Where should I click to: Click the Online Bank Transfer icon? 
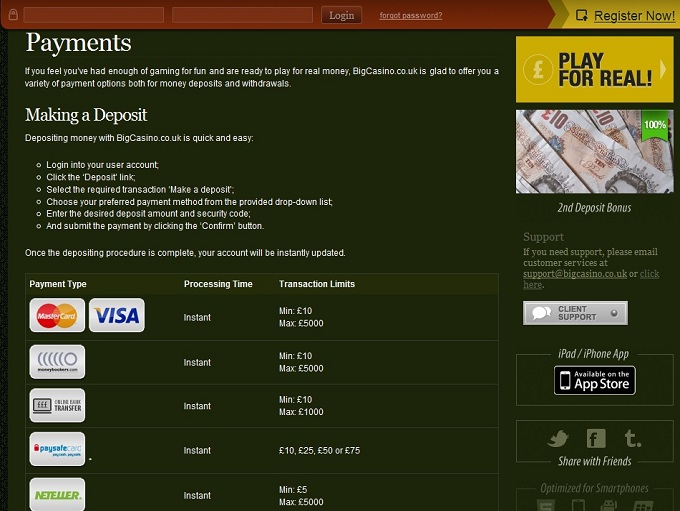pyautogui.click(x=57, y=406)
